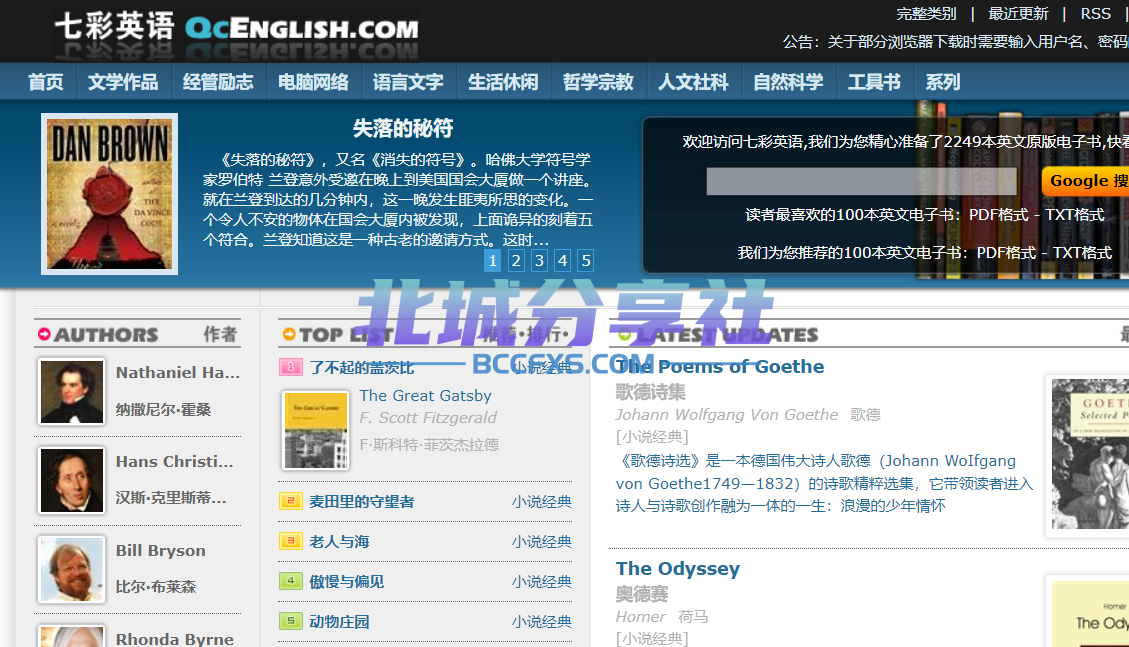Show featured slide 3
This screenshot has width=1129, height=647.
(x=539, y=261)
